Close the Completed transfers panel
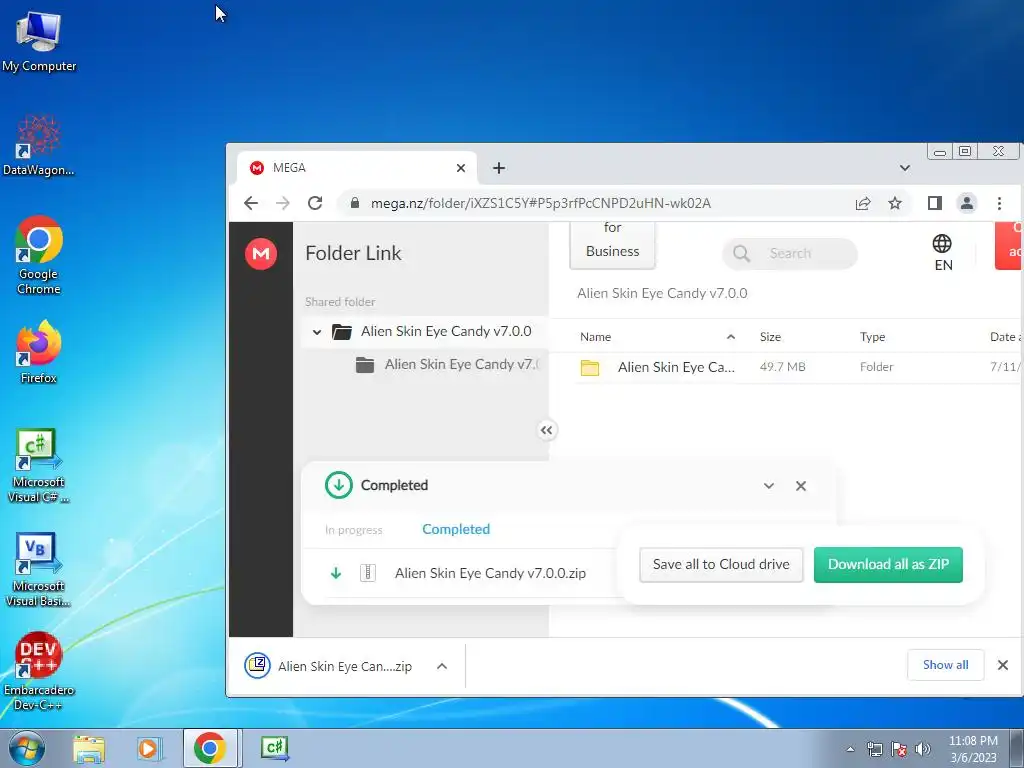1024x768 pixels. [801, 486]
